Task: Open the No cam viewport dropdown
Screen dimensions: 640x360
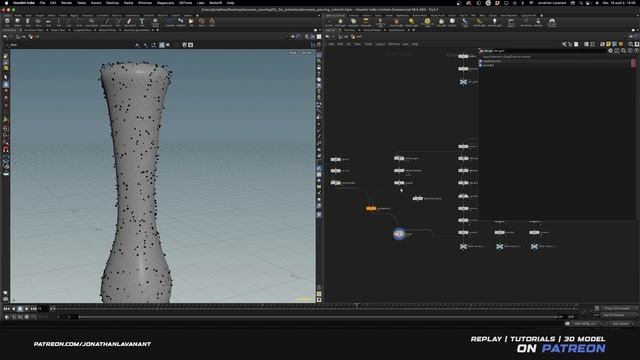Action: click(306, 53)
